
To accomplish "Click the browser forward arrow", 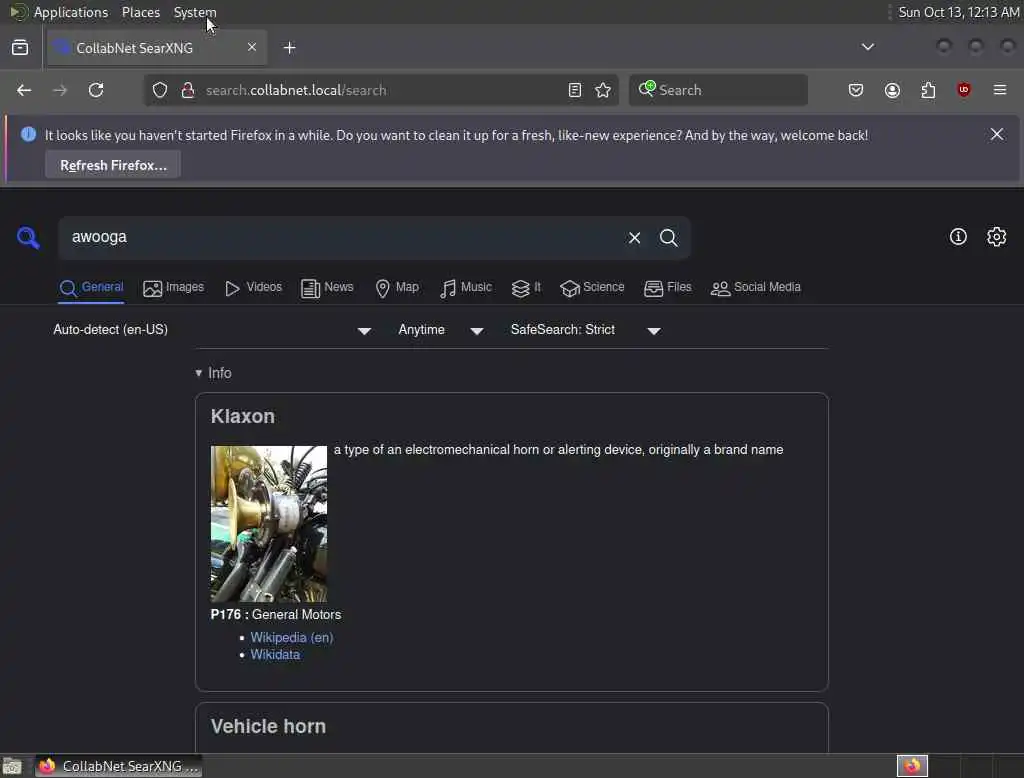I will click(59, 90).
